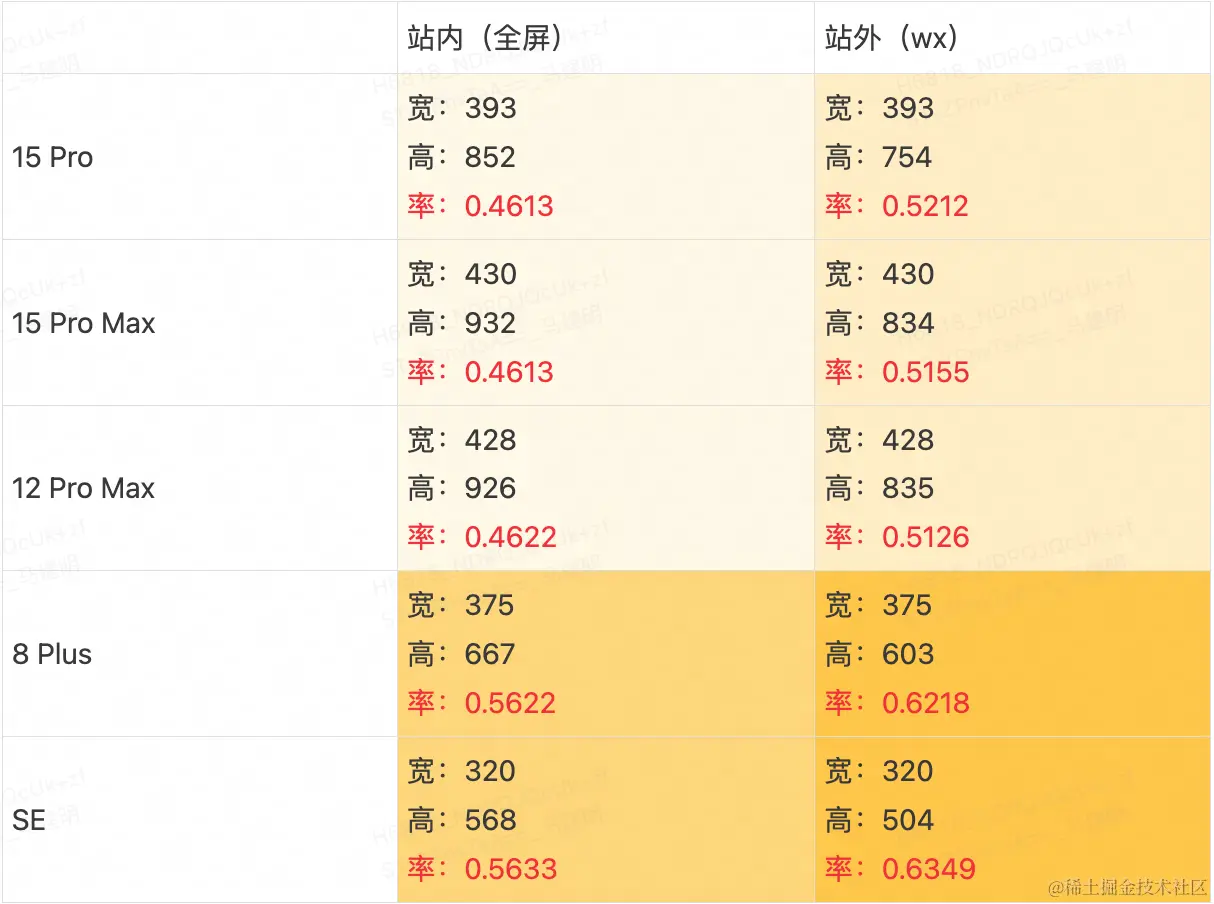Click the ratio value 0.5212
This screenshot has width=1214, height=904.
click(926, 206)
